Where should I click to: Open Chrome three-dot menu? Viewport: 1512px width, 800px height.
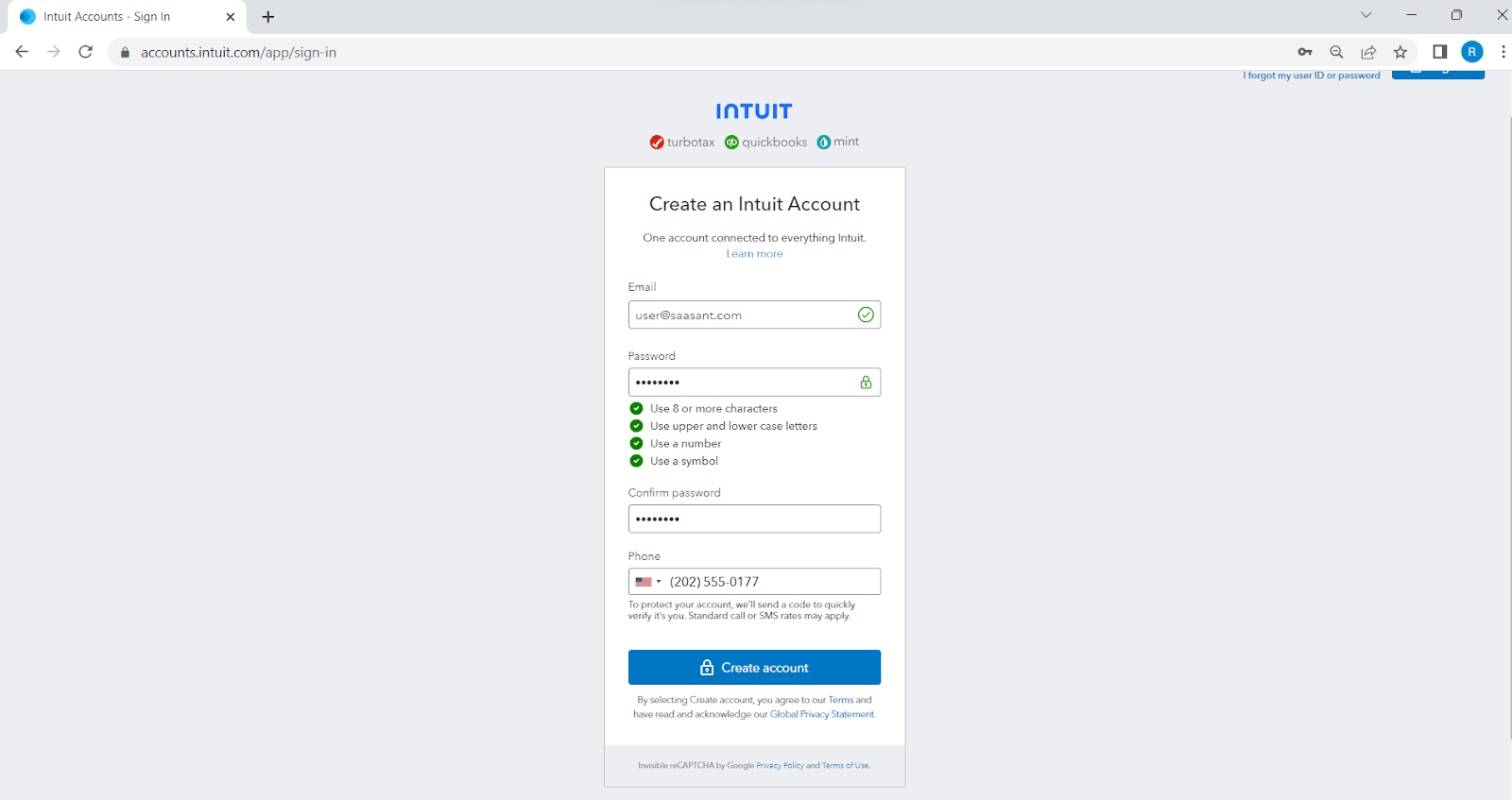click(x=1503, y=52)
